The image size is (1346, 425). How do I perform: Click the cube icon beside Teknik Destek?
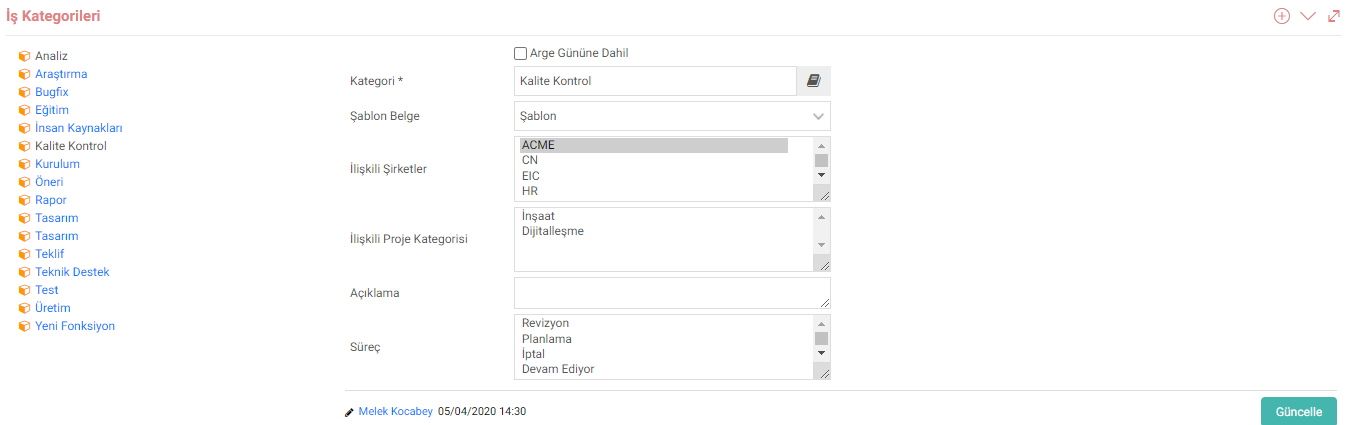[25, 272]
